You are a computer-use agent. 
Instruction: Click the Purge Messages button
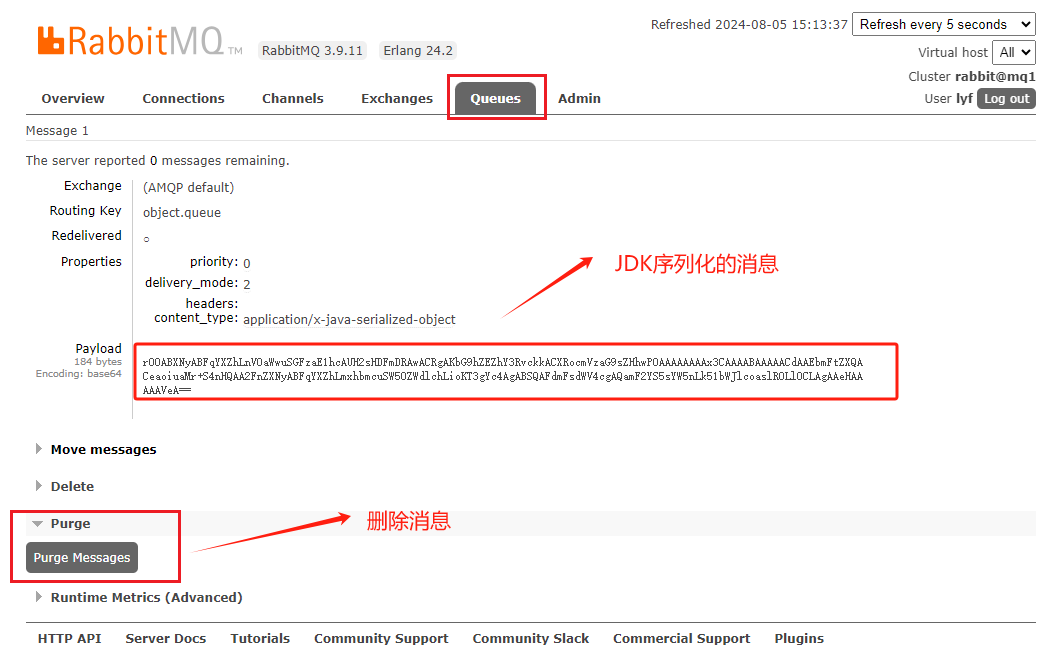point(82,557)
